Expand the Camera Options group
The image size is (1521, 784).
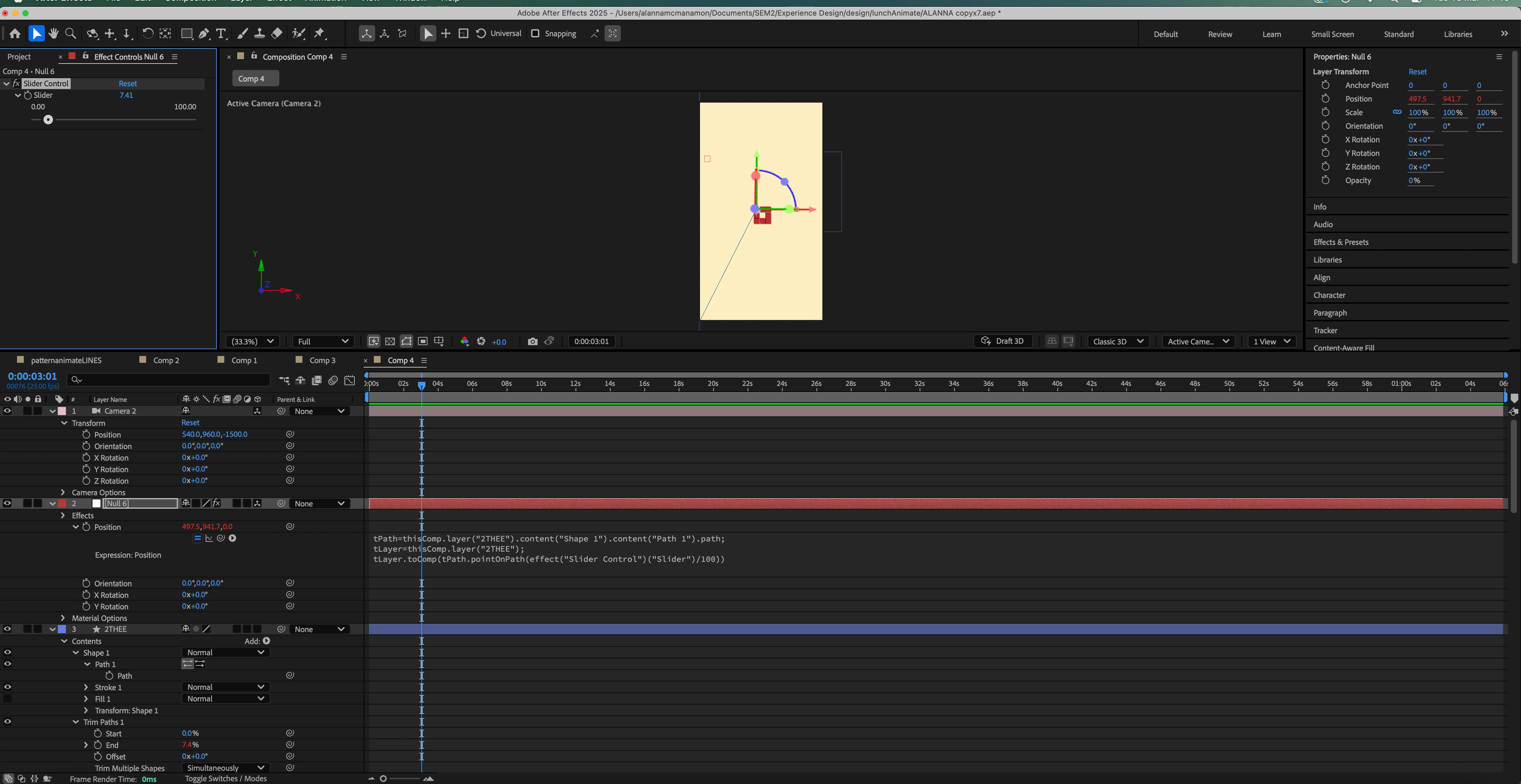(x=63, y=492)
